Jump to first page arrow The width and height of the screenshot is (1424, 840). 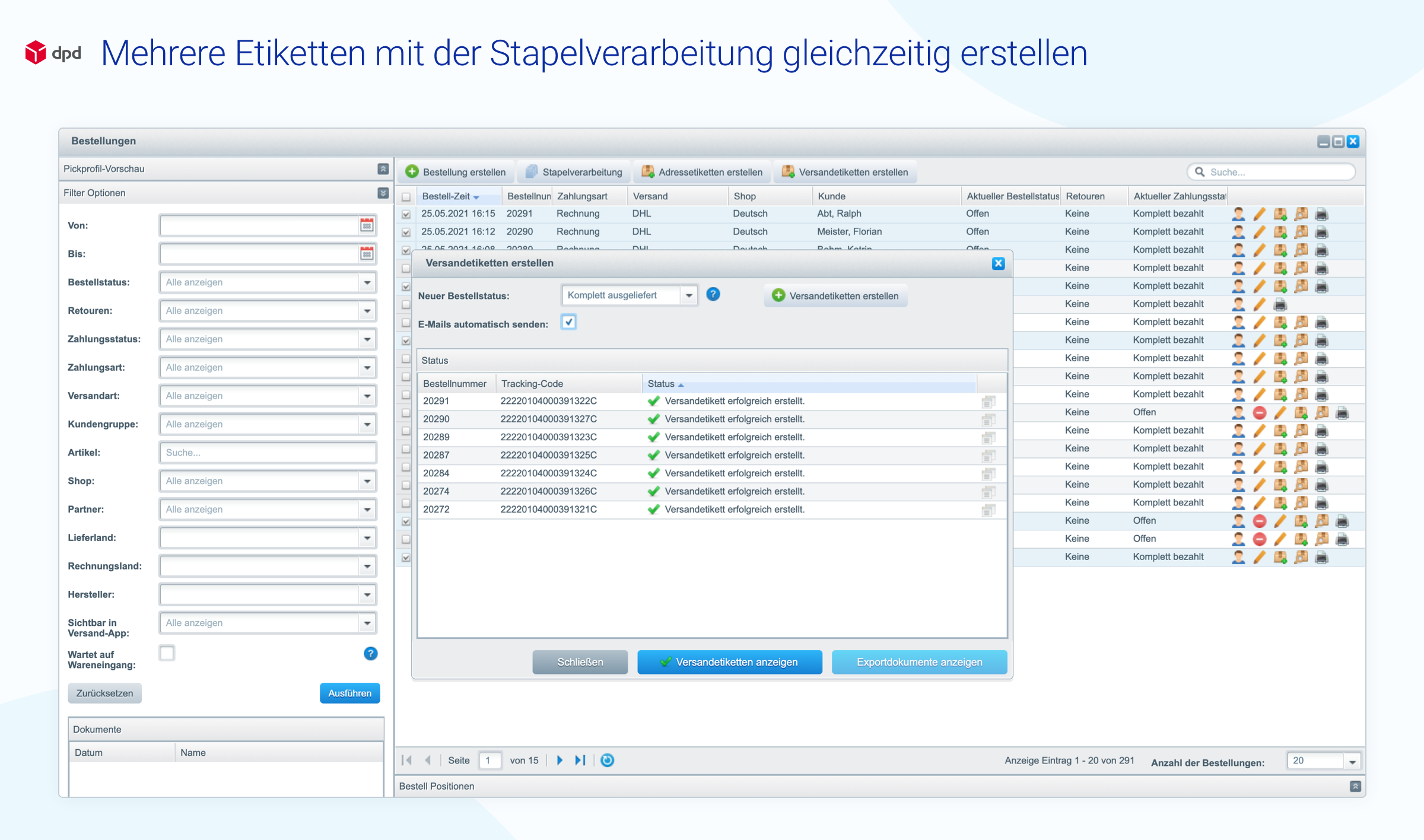click(406, 761)
